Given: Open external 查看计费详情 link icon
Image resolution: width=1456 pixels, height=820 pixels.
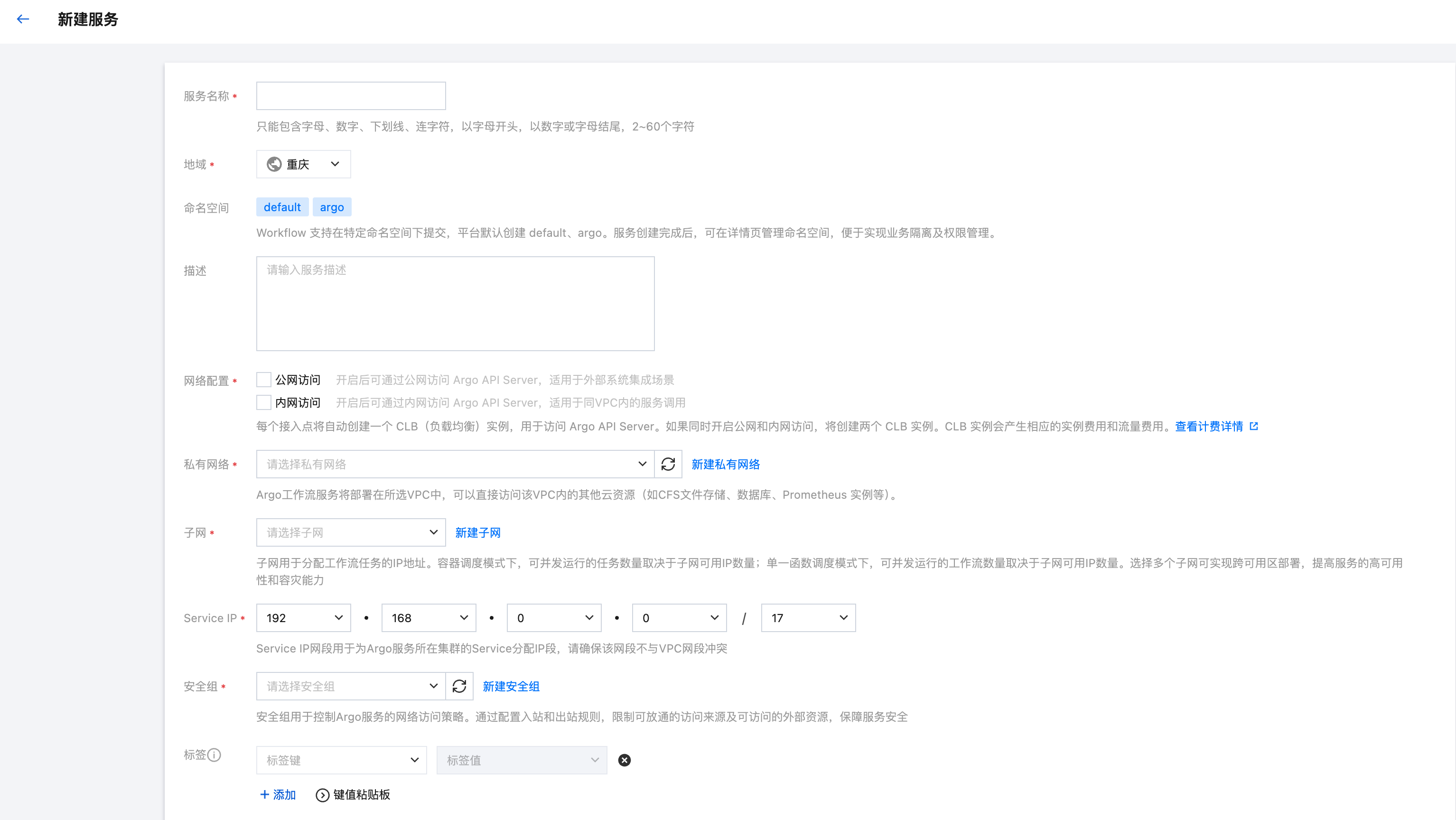Looking at the screenshot, I should (1254, 426).
